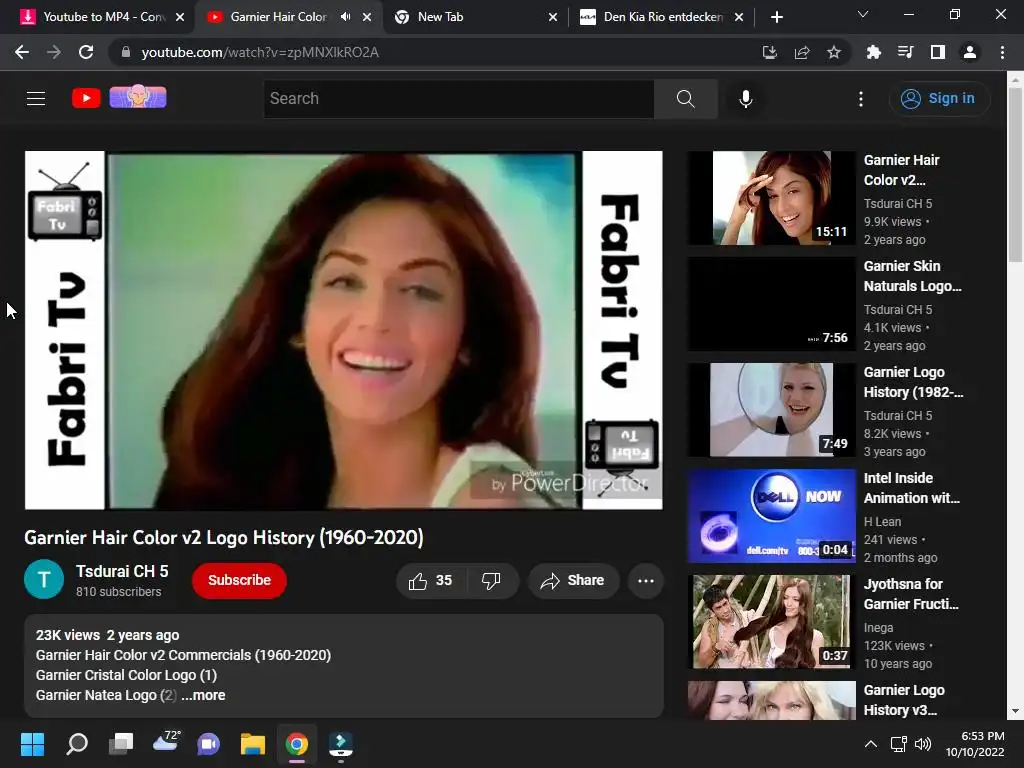Open the volume icon in the system tray
The height and width of the screenshot is (768, 1024).
(x=923, y=744)
